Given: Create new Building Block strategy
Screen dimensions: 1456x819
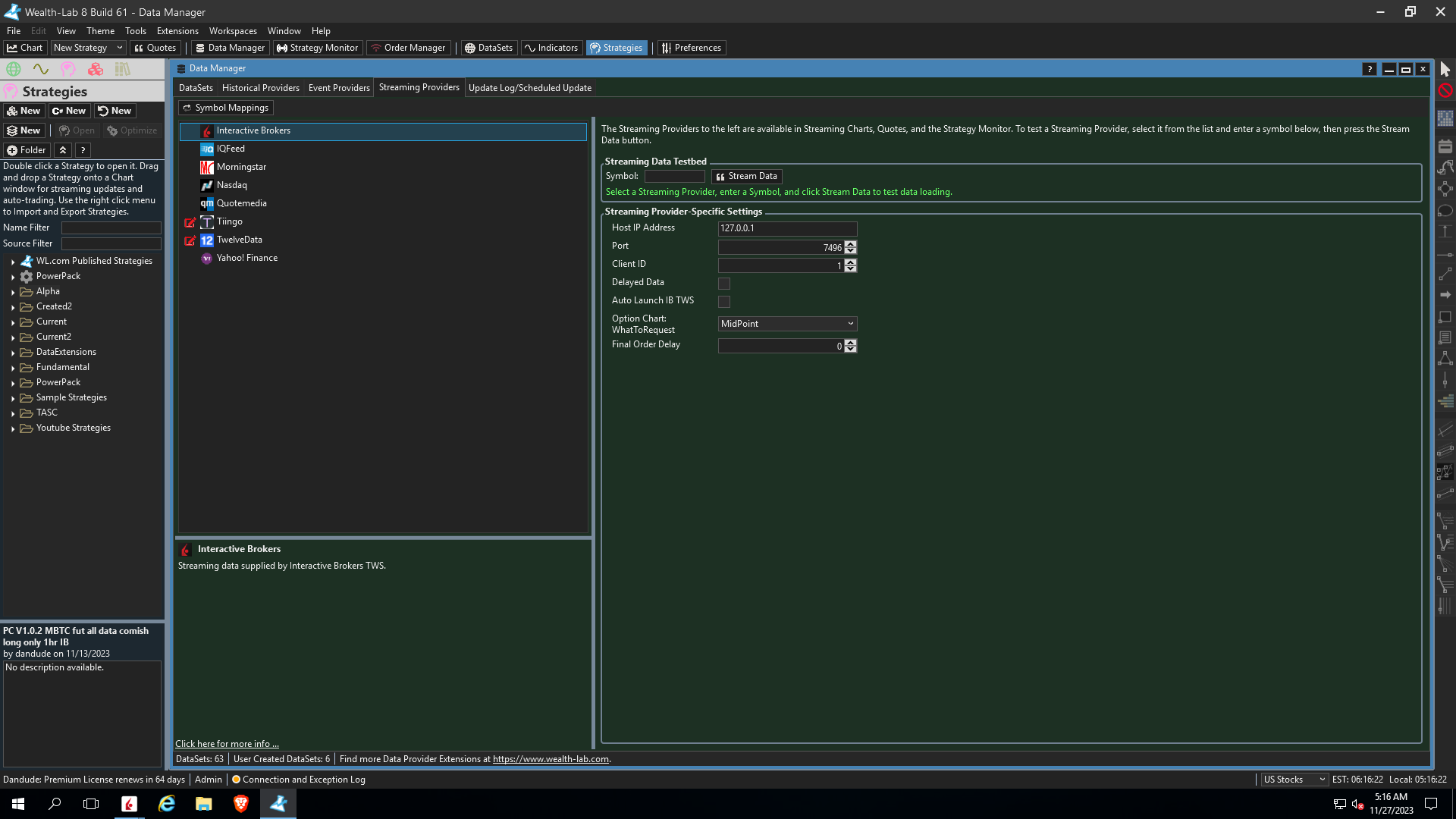Looking at the screenshot, I should (24, 111).
